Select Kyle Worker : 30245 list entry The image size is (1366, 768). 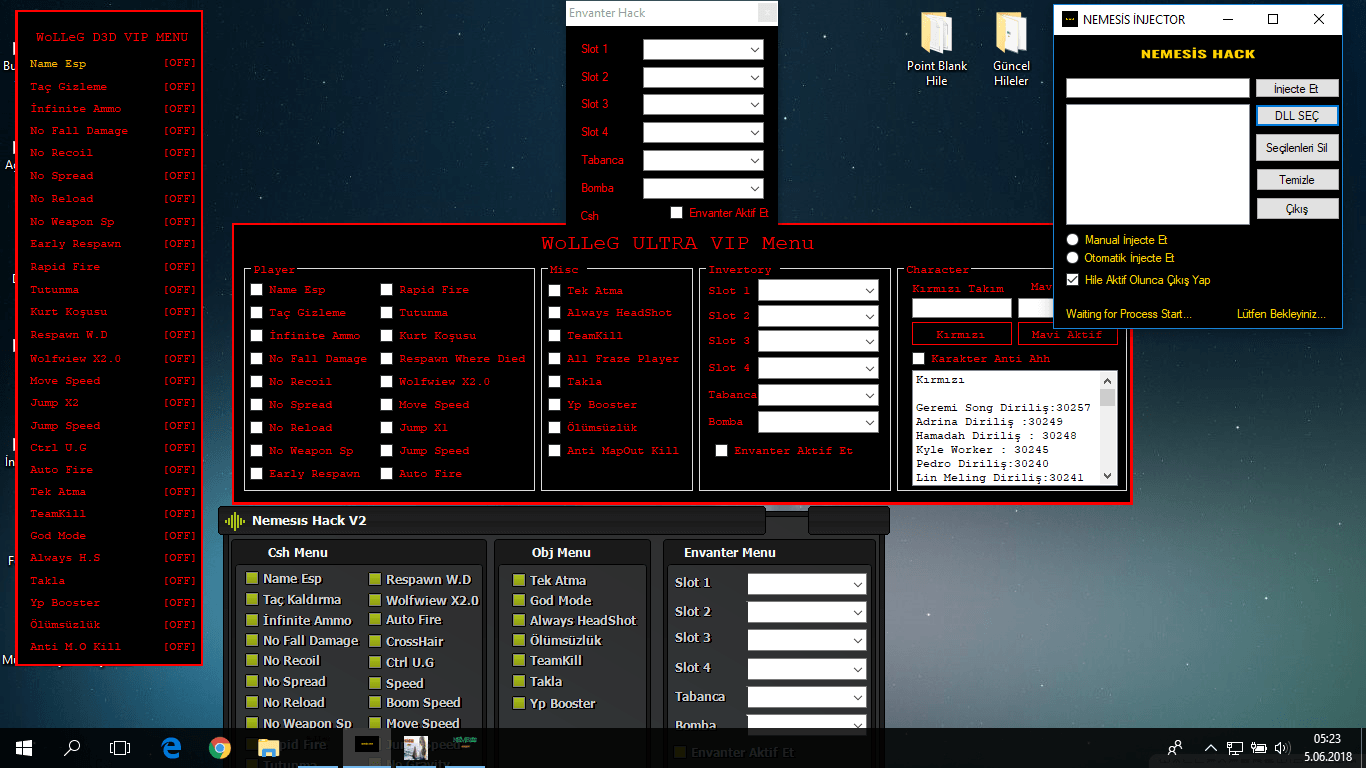click(x=982, y=450)
